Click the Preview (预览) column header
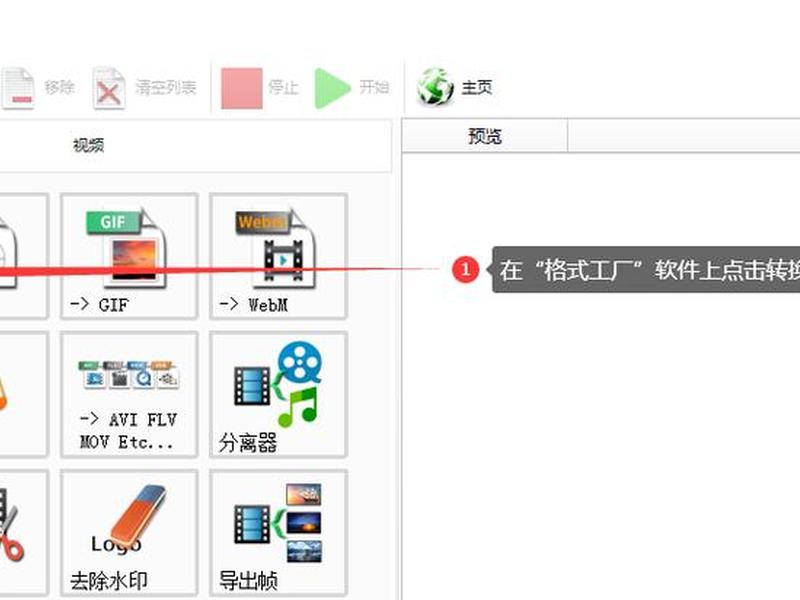 click(x=485, y=136)
